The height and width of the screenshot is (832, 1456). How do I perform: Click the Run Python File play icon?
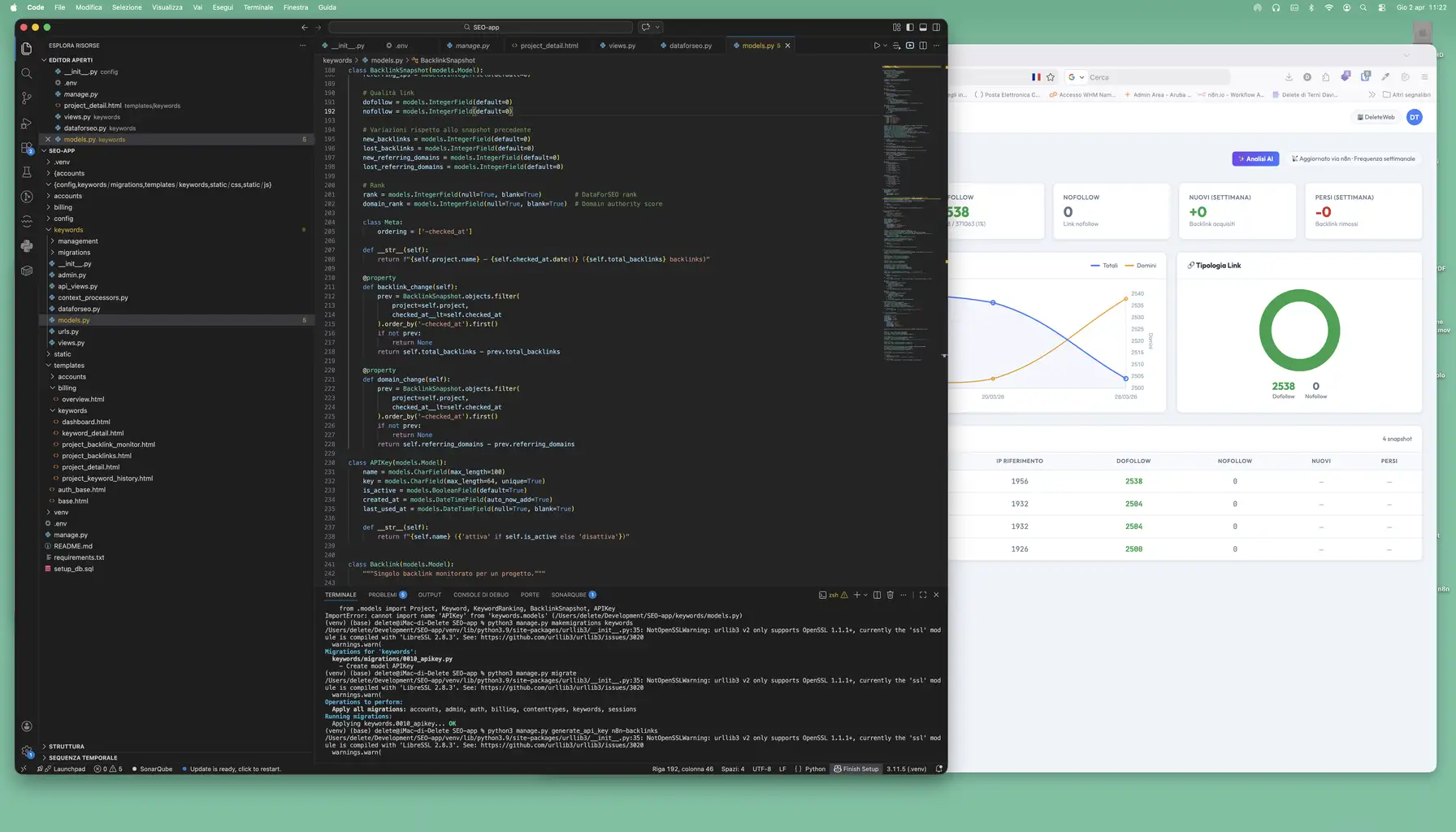click(877, 45)
